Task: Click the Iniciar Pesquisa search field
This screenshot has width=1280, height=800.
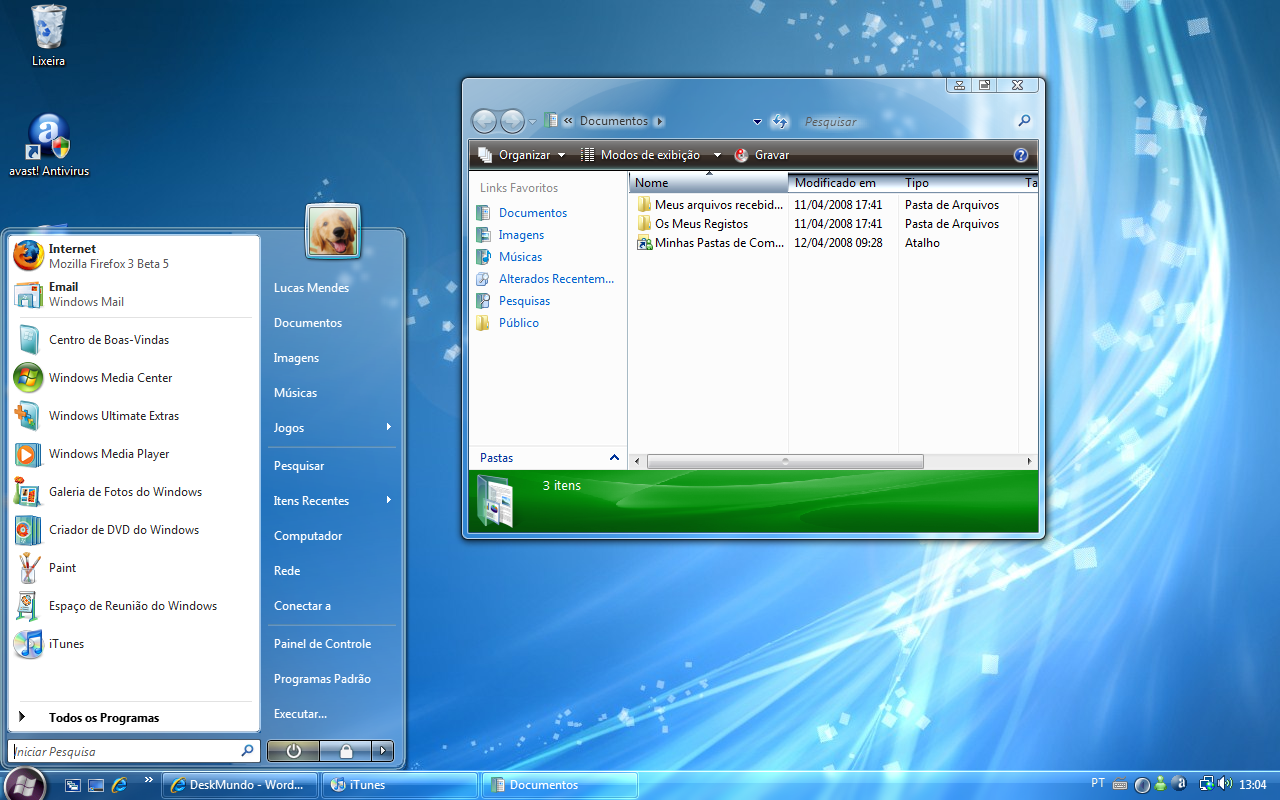Action: [x=134, y=751]
